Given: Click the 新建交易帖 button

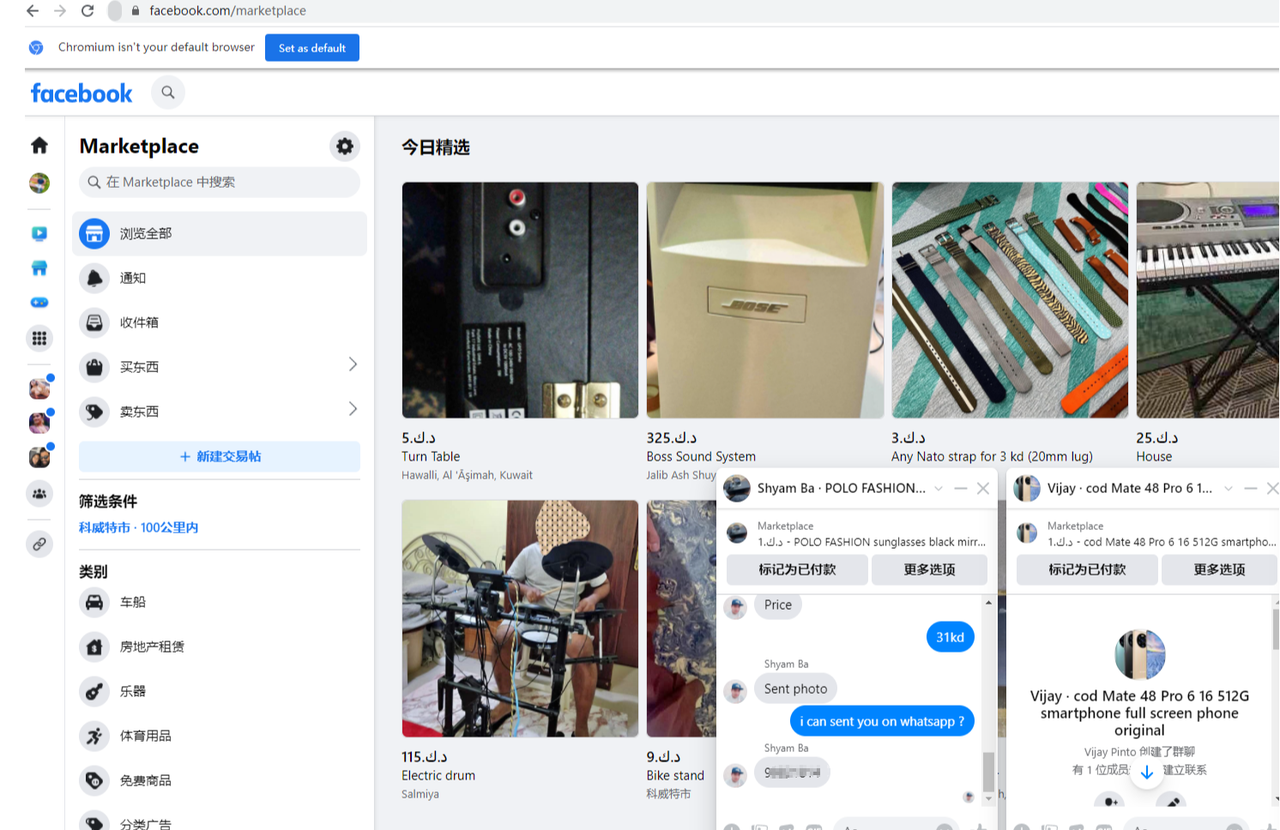Looking at the screenshot, I should 219,456.
